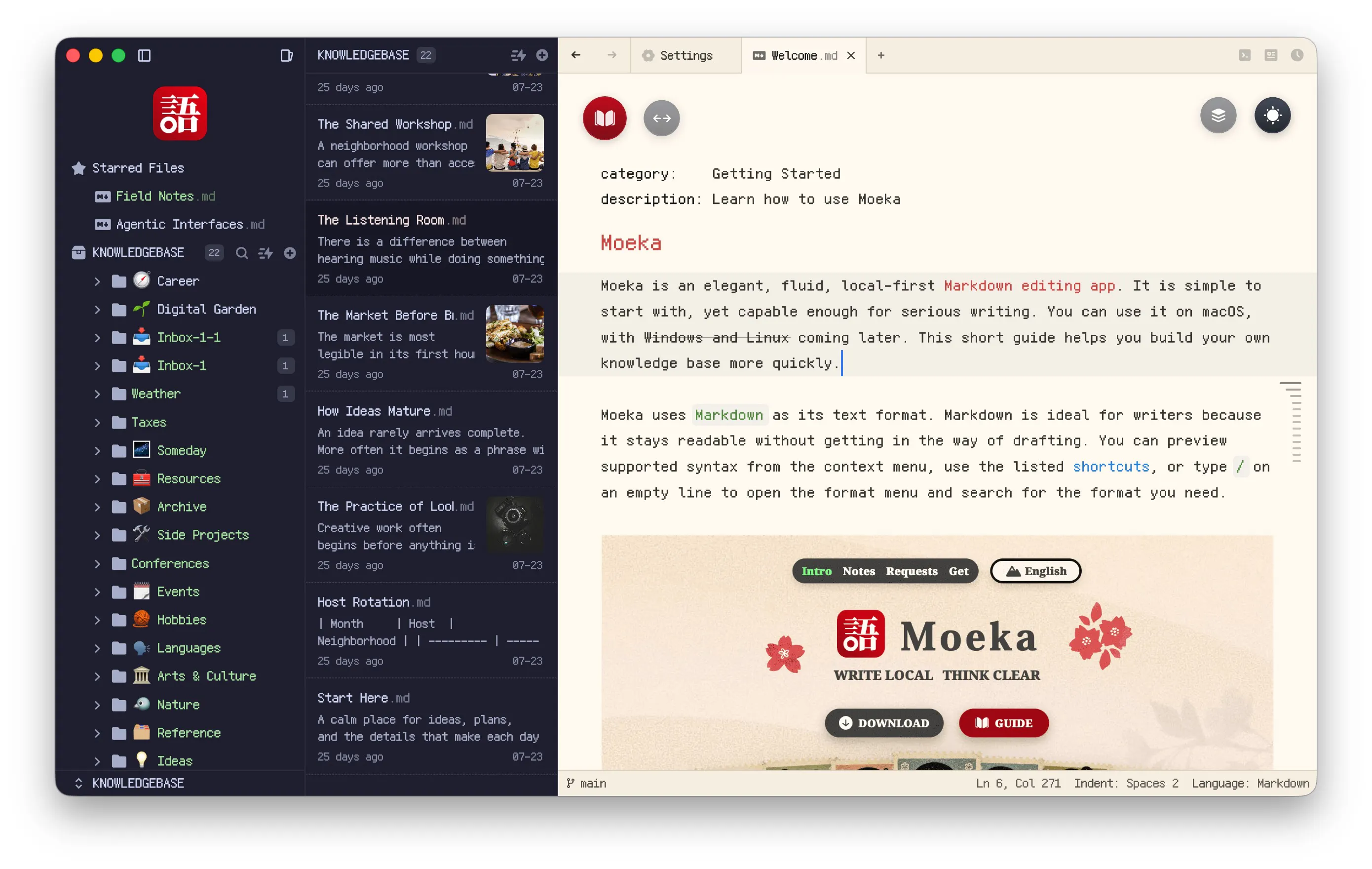This screenshot has height=869, width=1372.
Task: Select the Welcome.md tab
Action: (804, 55)
